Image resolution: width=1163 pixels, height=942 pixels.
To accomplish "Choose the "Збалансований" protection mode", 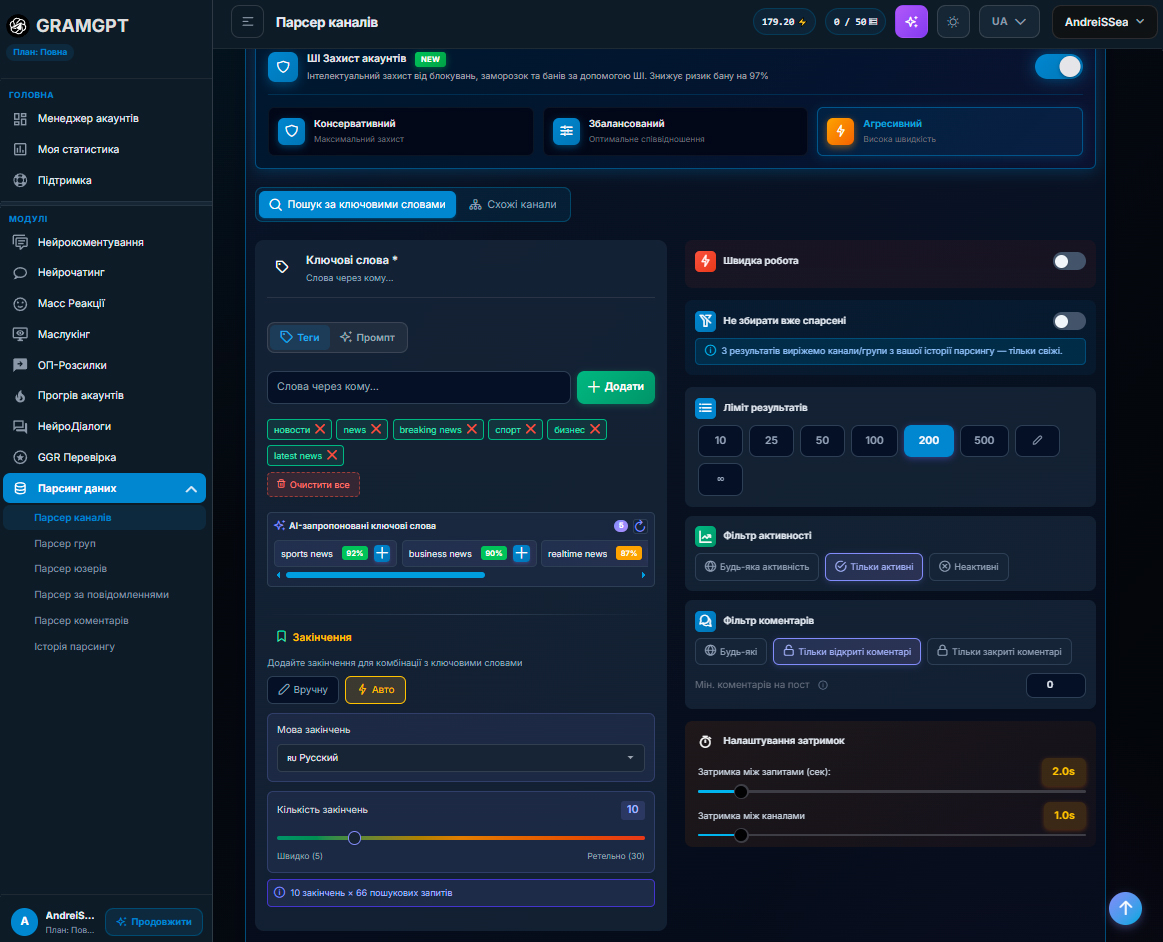I will coord(675,131).
